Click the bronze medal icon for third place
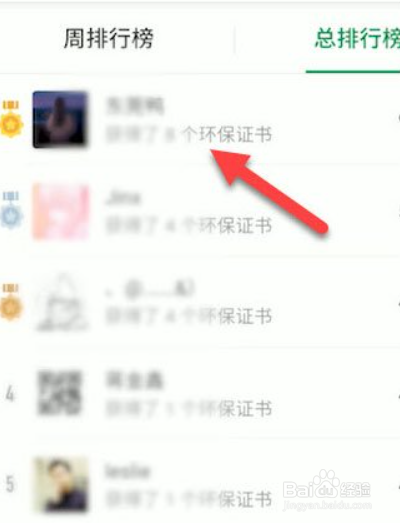Image resolution: width=400 pixels, height=523 pixels. (11, 302)
